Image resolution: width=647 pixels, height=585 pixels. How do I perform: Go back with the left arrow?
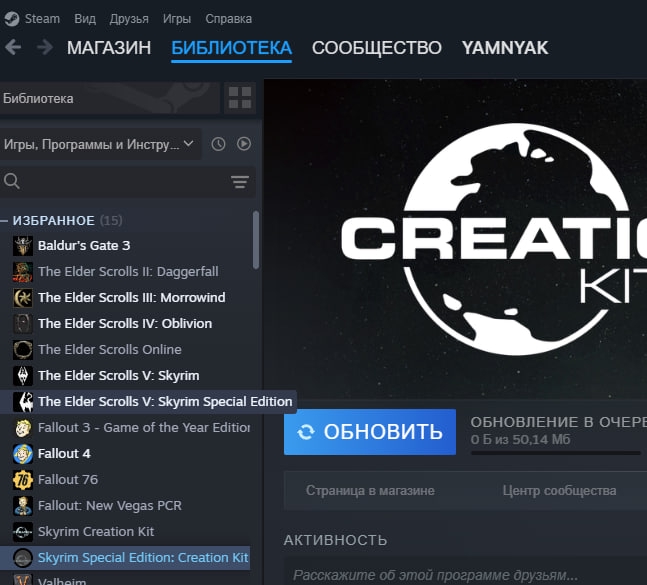coord(13,47)
